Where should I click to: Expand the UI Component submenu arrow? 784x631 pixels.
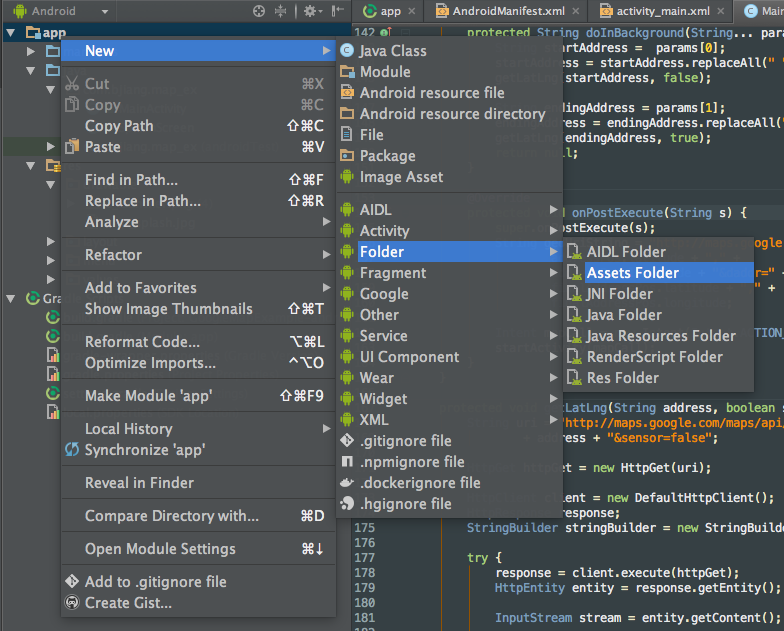click(553, 356)
